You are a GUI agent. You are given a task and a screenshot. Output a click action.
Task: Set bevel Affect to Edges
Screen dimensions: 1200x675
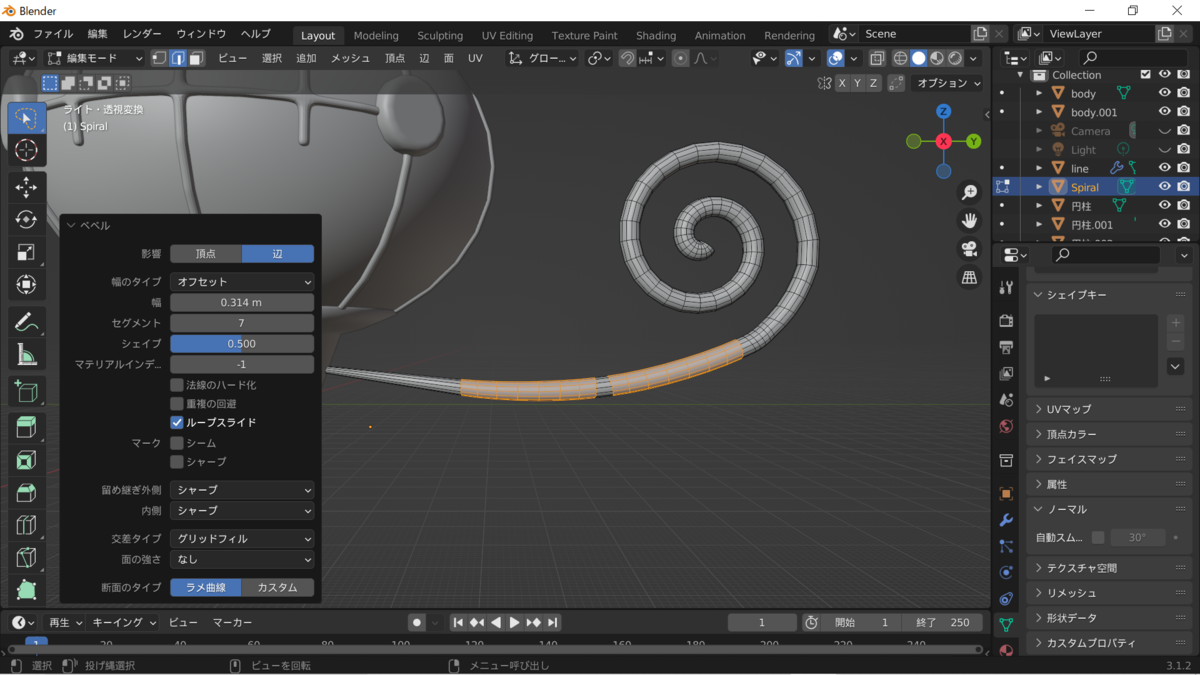coord(278,254)
